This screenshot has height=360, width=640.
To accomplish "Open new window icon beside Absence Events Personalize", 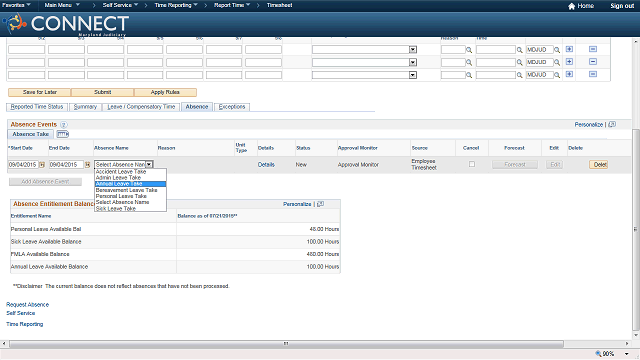I will [612, 124].
